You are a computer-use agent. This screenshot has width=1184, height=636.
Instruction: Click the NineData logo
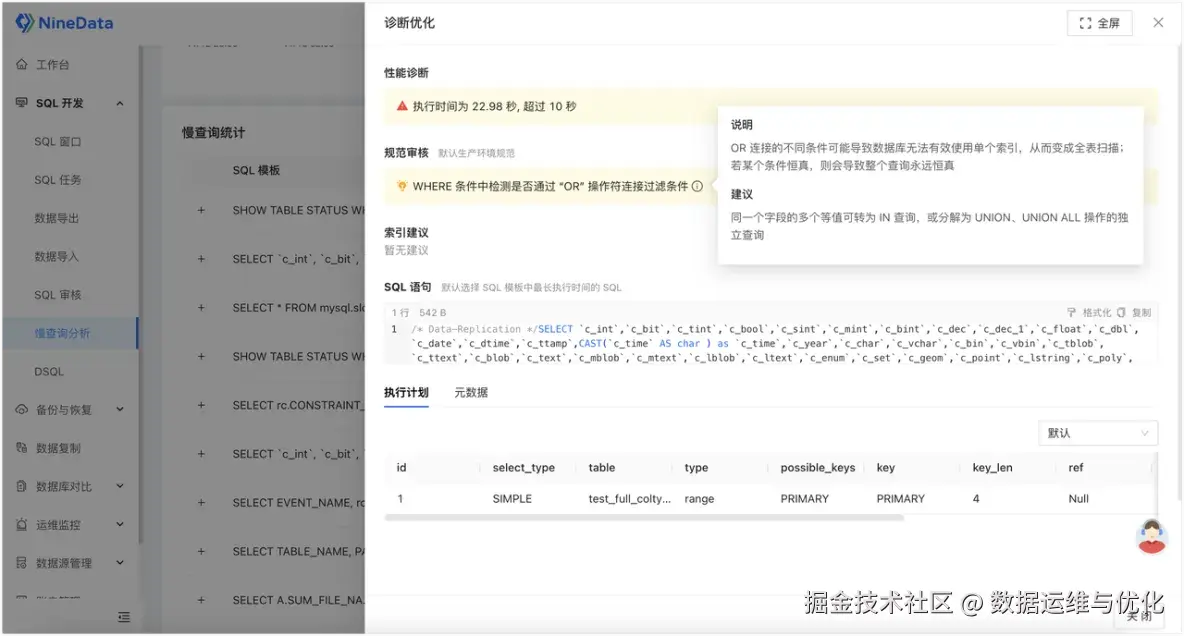pos(63,22)
